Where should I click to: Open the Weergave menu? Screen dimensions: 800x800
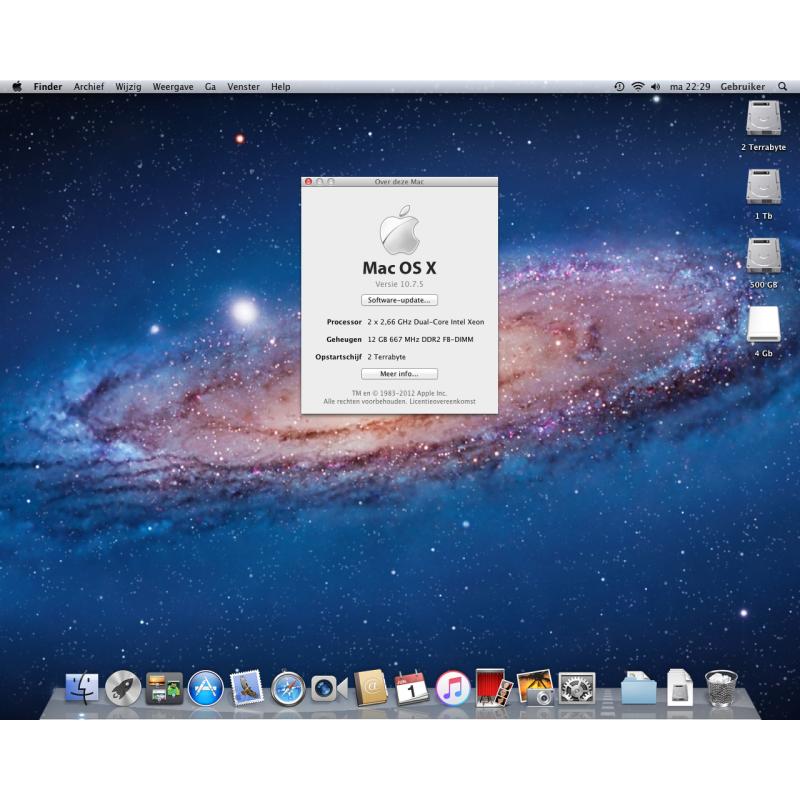[x=173, y=87]
